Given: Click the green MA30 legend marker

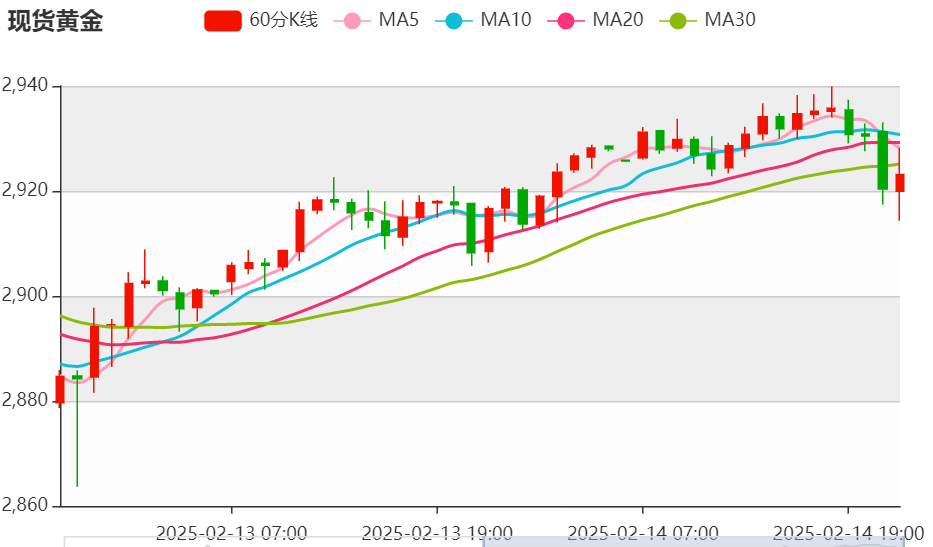Looking at the screenshot, I should tap(679, 20).
